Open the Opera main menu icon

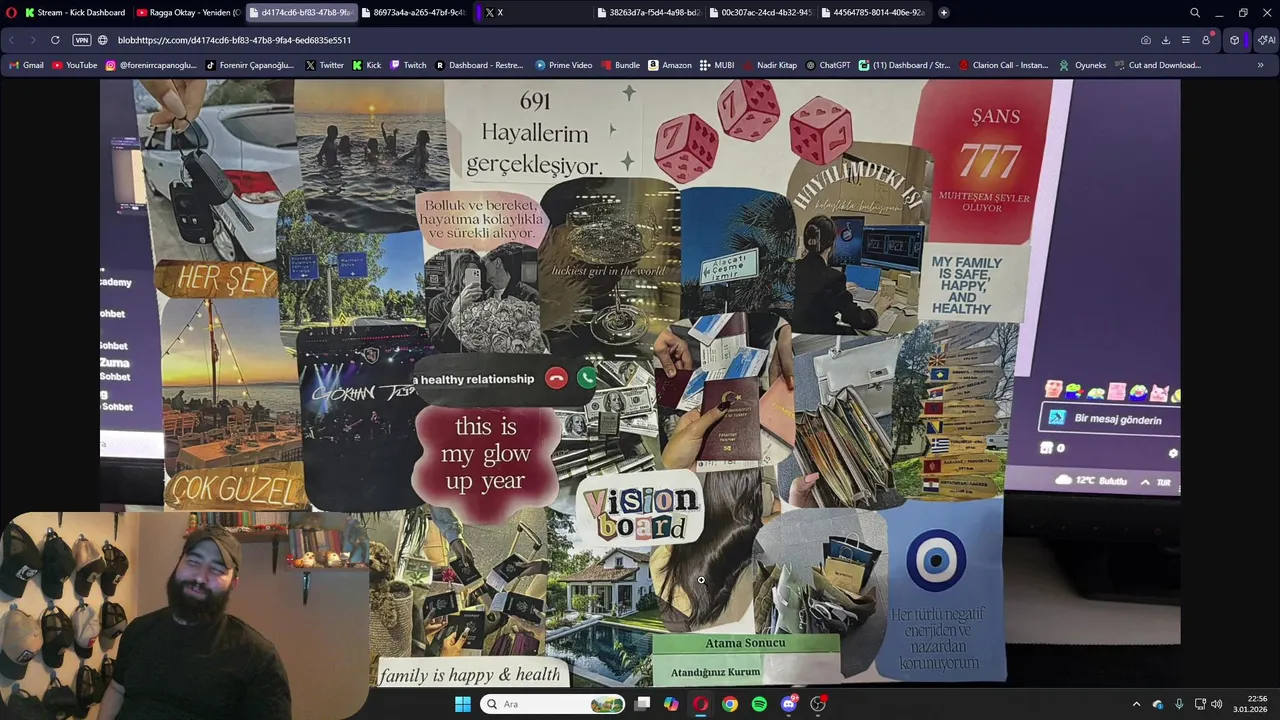click(x=11, y=13)
